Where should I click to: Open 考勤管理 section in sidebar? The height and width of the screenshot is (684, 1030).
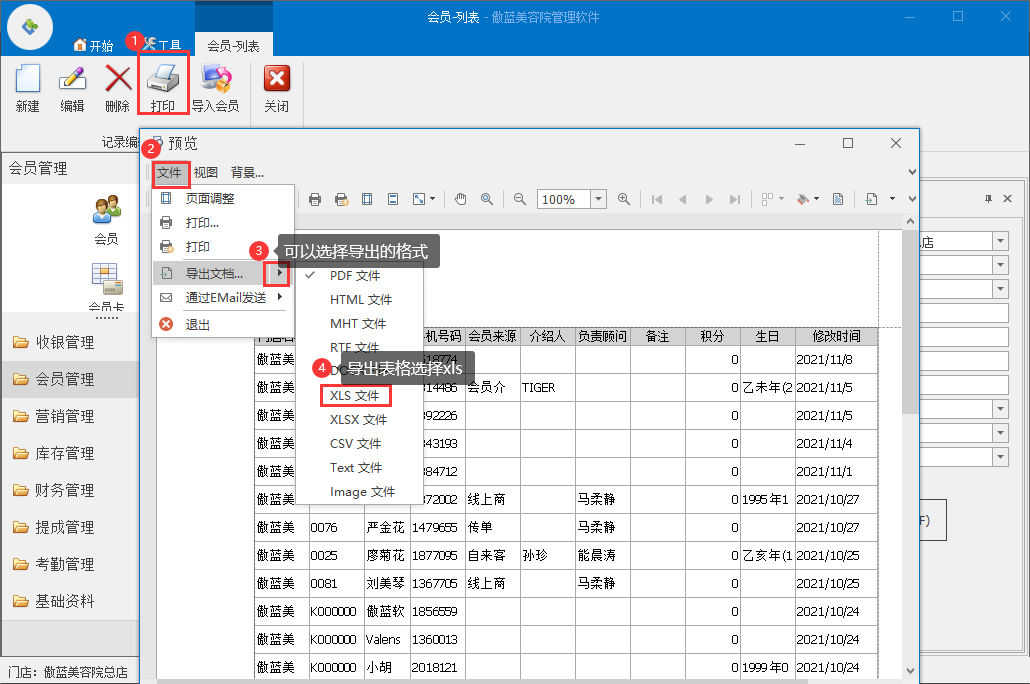tap(70, 564)
